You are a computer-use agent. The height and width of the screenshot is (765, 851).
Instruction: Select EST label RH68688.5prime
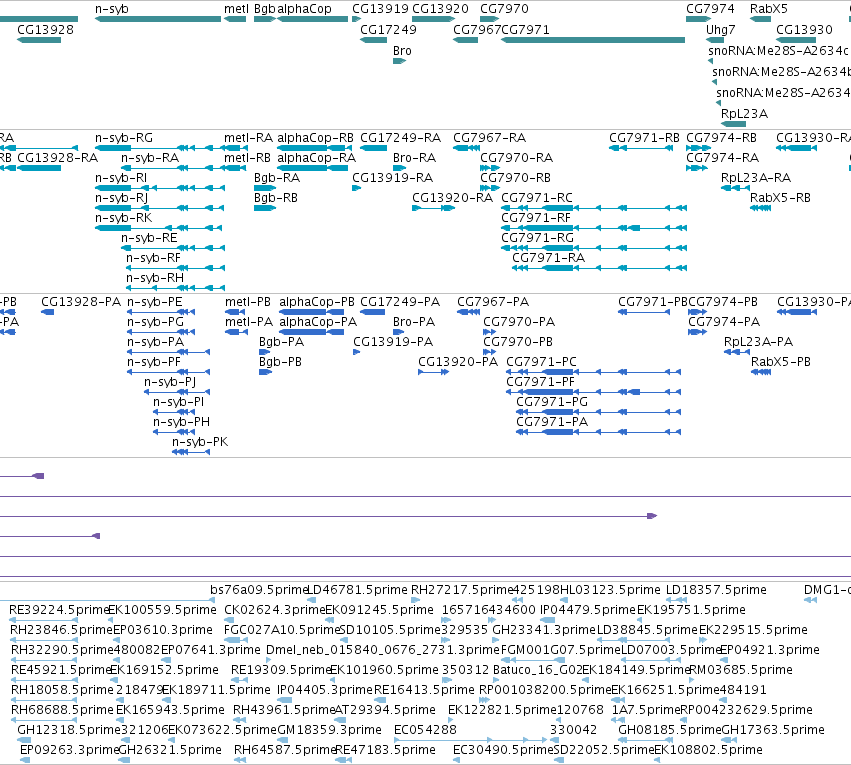[62, 710]
